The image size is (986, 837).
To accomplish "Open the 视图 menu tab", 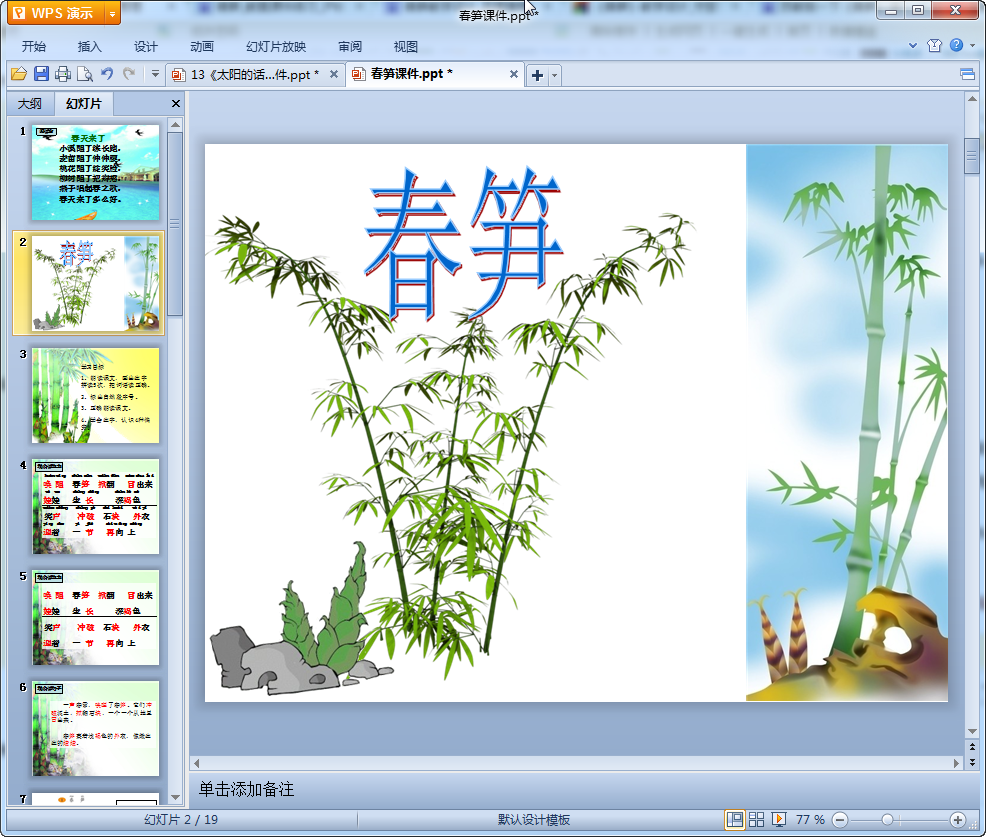I will 406,47.
